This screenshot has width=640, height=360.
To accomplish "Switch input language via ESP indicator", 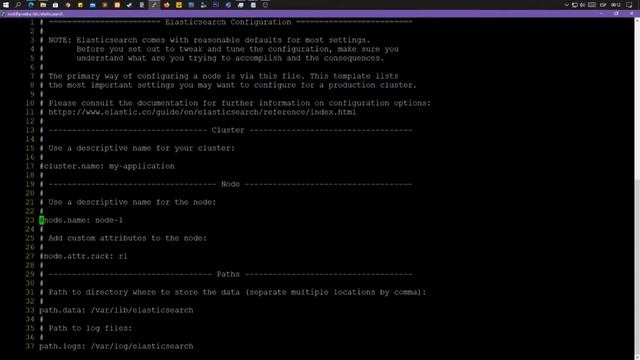I will (x=603, y=5).
